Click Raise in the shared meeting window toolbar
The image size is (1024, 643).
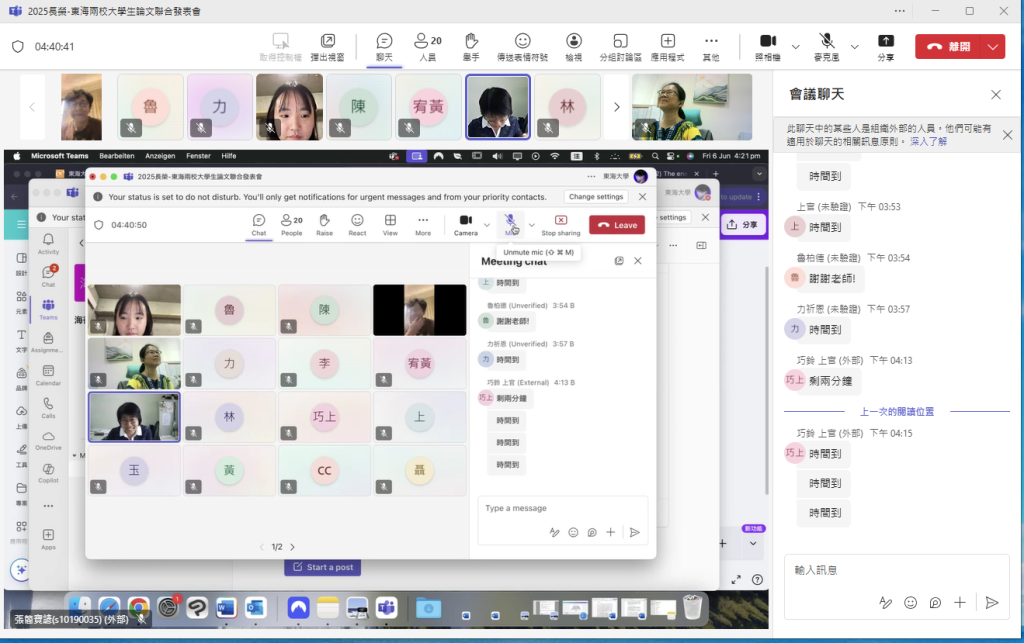pyautogui.click(x=325, y=225)
